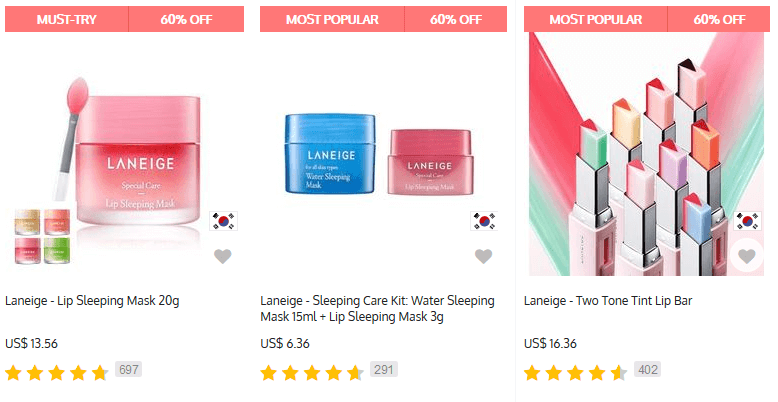Image resolution: width=778 pixels, height=402 pixels.
Task: Favorite the Lip Sleeping Mask 20g with heart icon
Action: pos(223,257)
